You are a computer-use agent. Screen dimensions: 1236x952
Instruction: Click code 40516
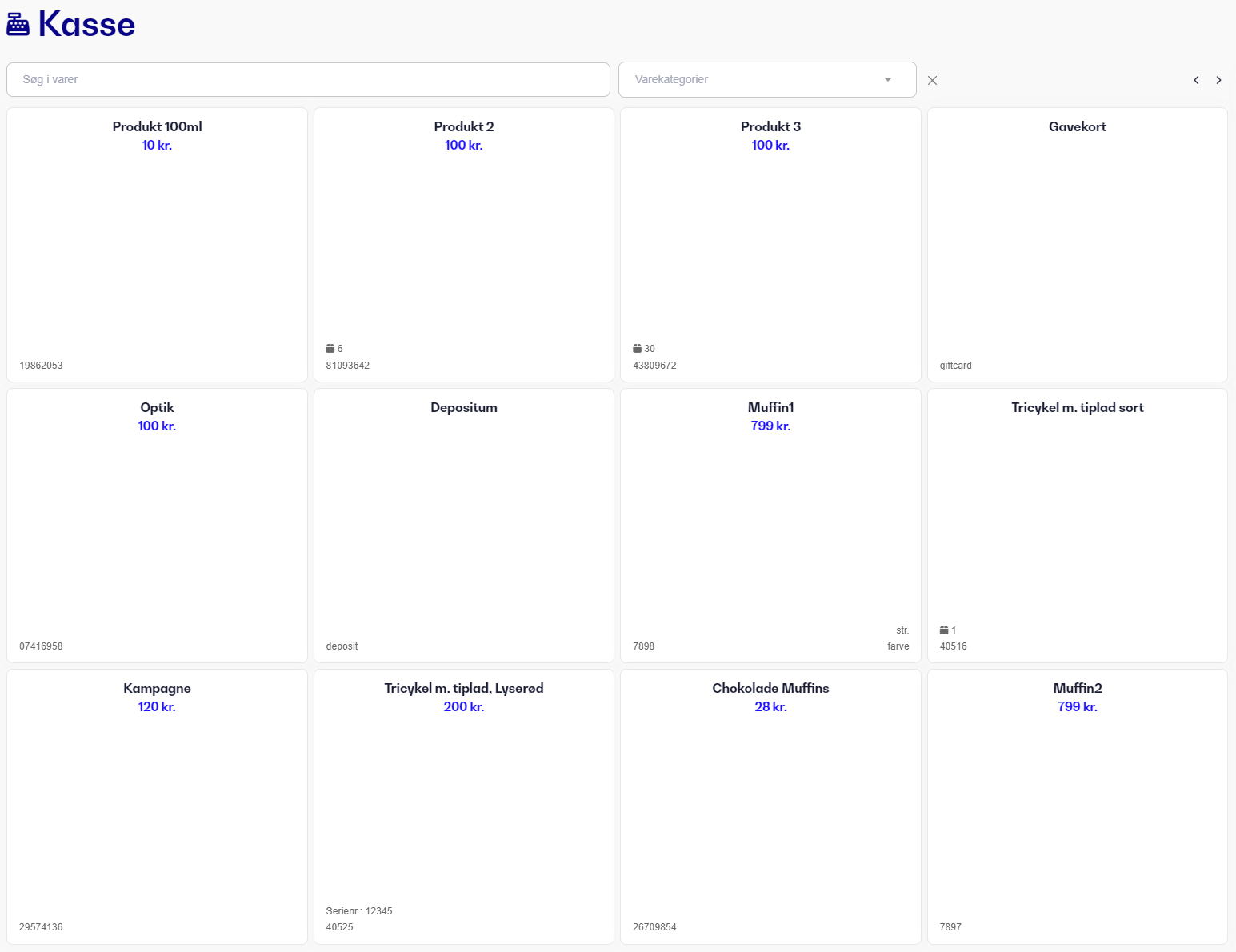[953, 646]
